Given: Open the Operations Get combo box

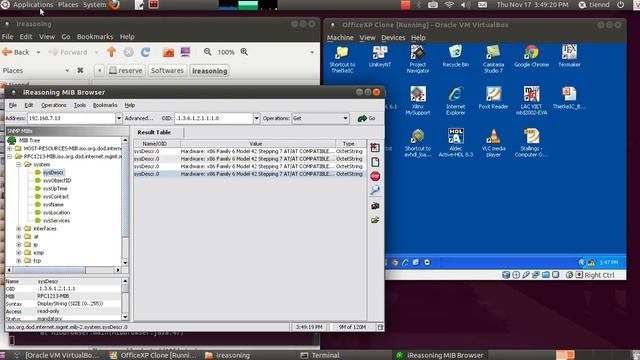Looking at the screenshot, I should coord(320,118).
